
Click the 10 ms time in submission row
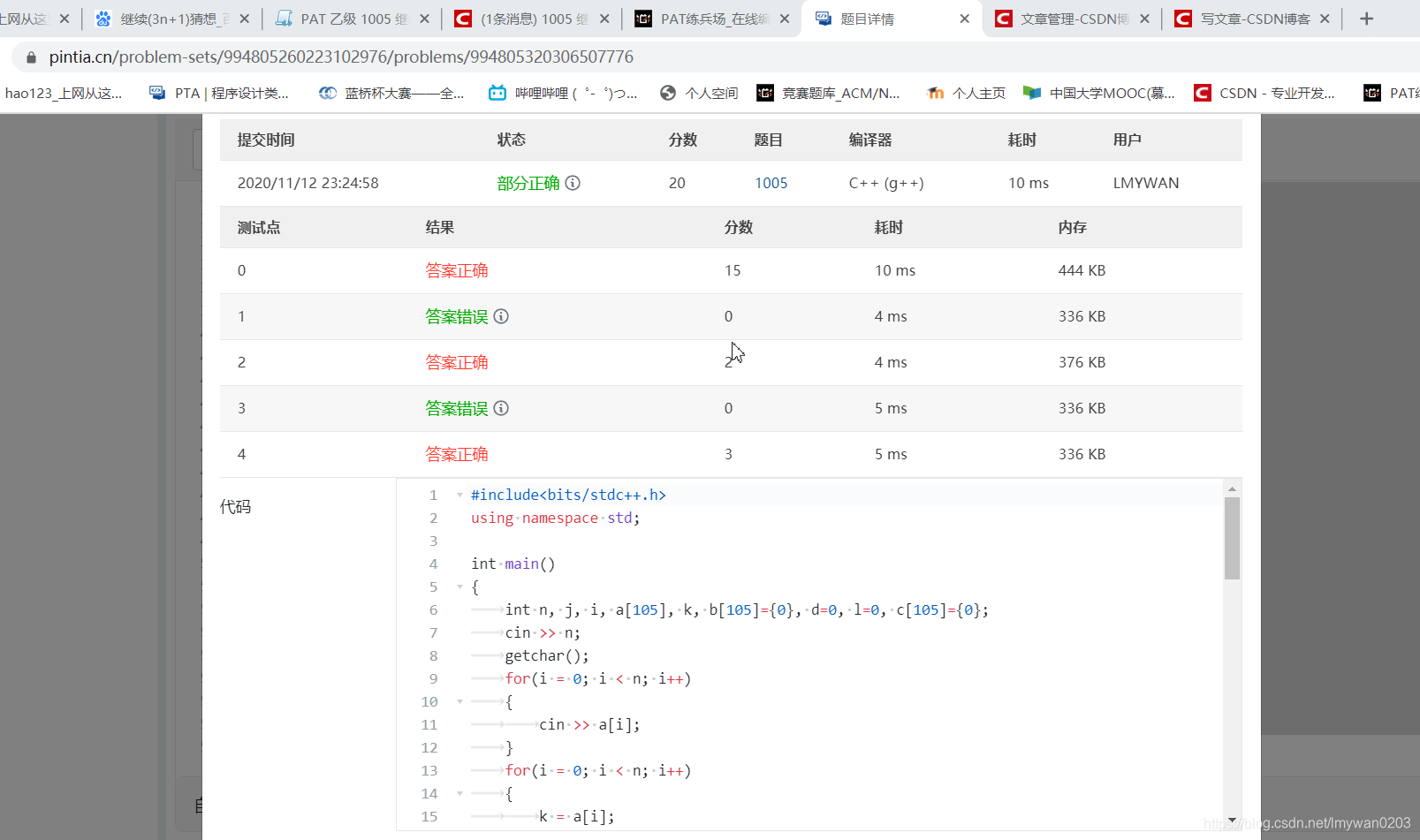[1029, 183]
